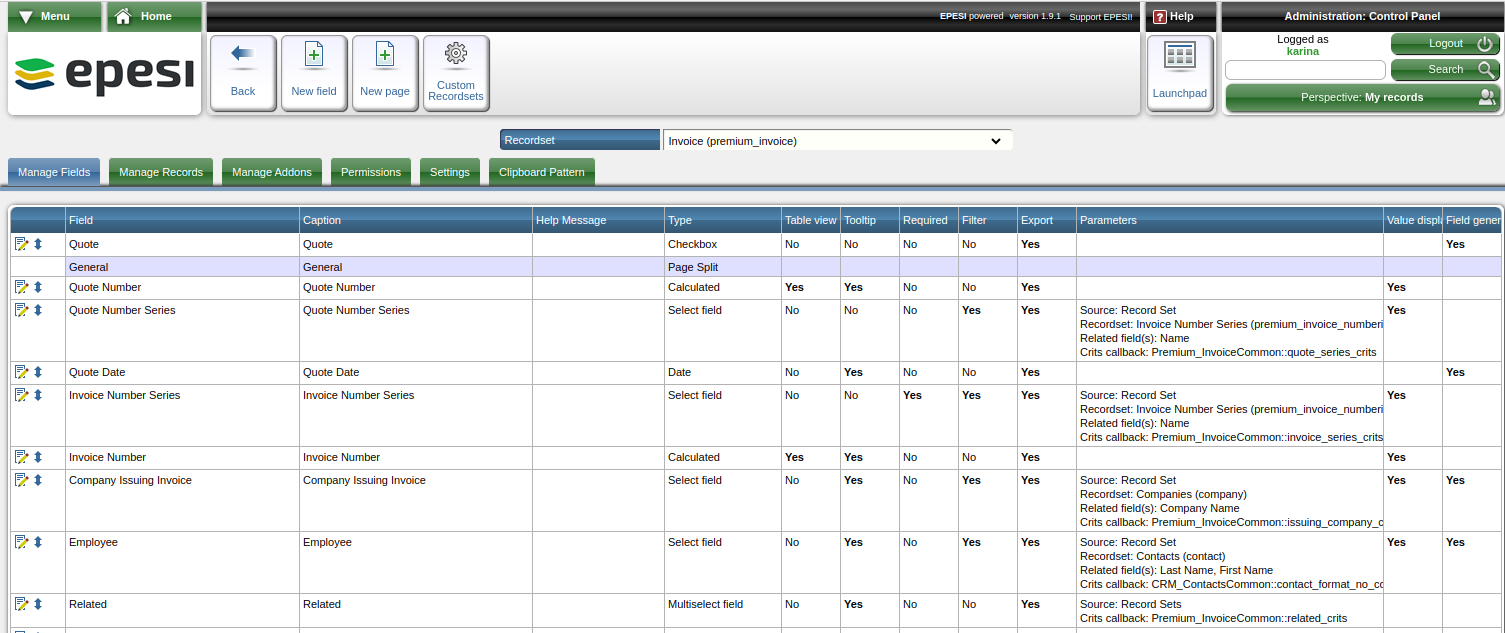The width and height of the screenshot is (1505, 633).
Task: Click move arrow icon for Quote Date row
Action: click(x=38, y=372)
